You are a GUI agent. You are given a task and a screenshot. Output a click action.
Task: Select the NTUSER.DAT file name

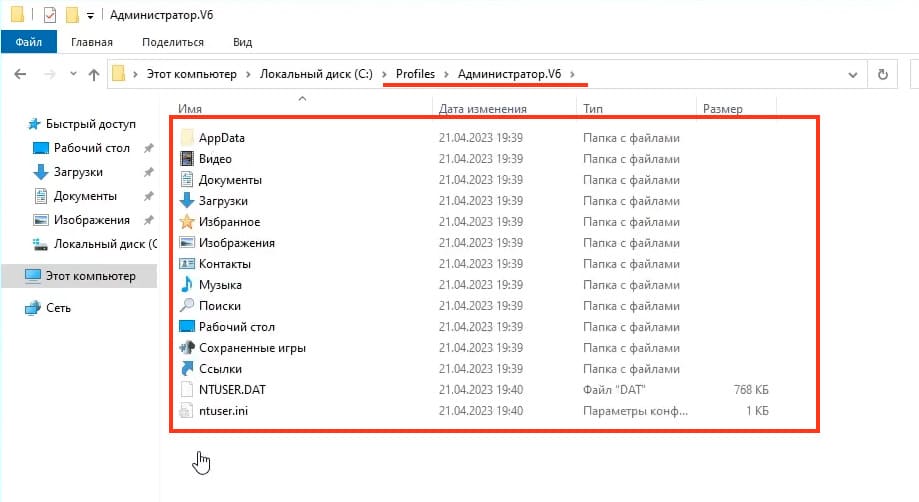232,390
